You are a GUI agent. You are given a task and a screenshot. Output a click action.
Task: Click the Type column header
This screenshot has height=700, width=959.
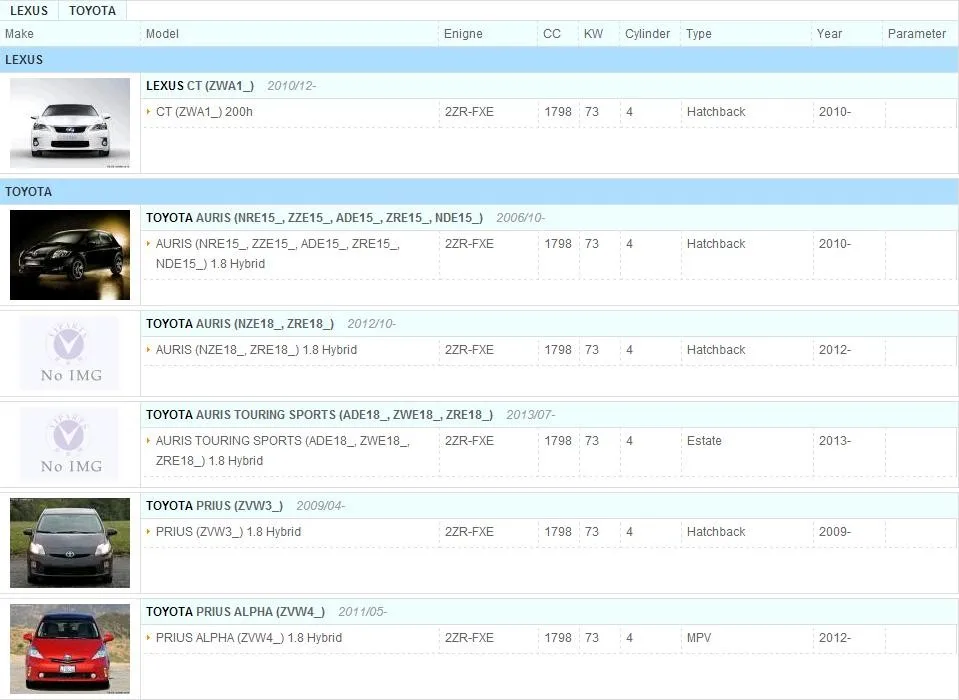point(698,34)
